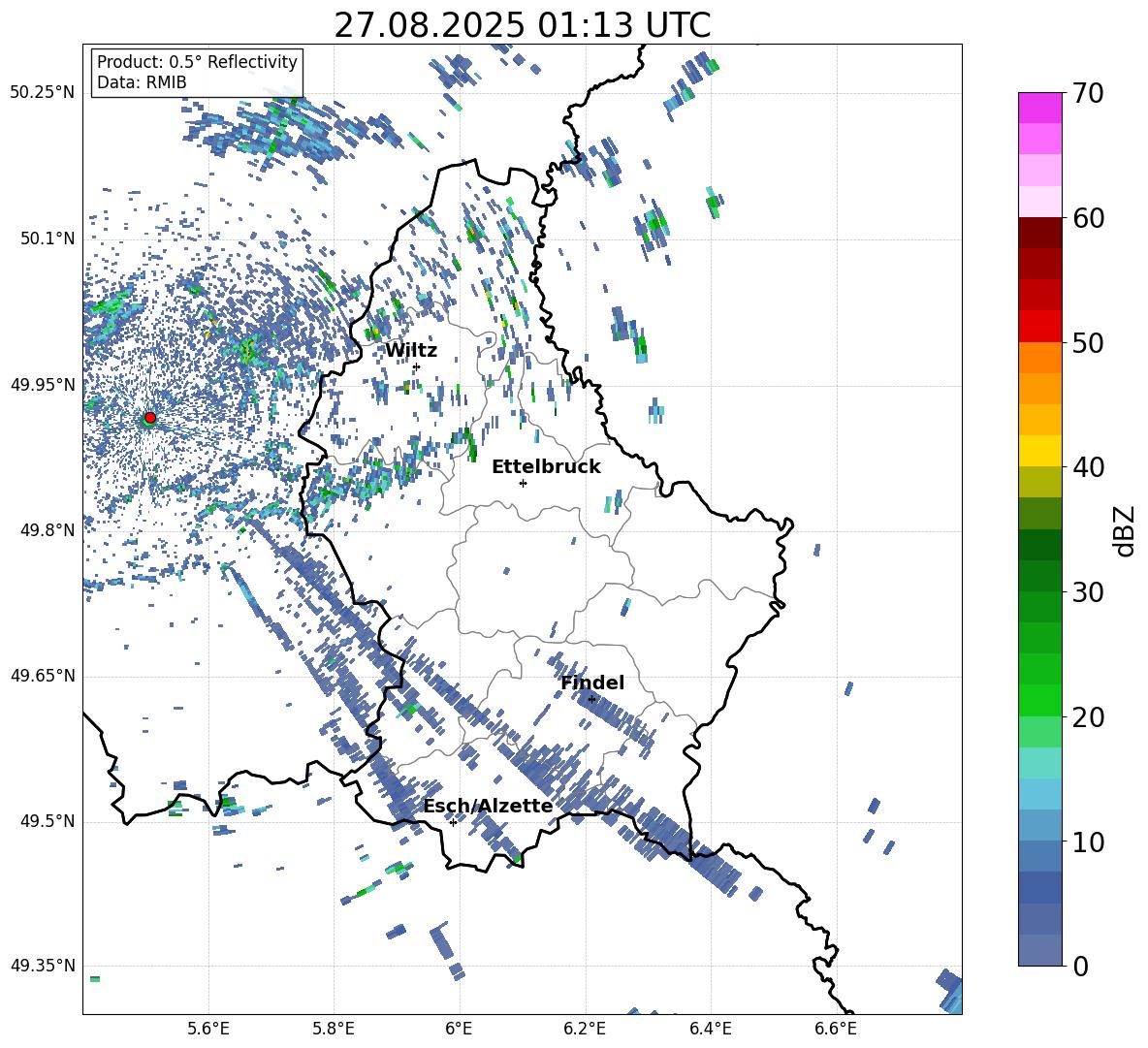Click the colorbar tick label 50
The image size is (1148, 1048).
click(1089, 342)
